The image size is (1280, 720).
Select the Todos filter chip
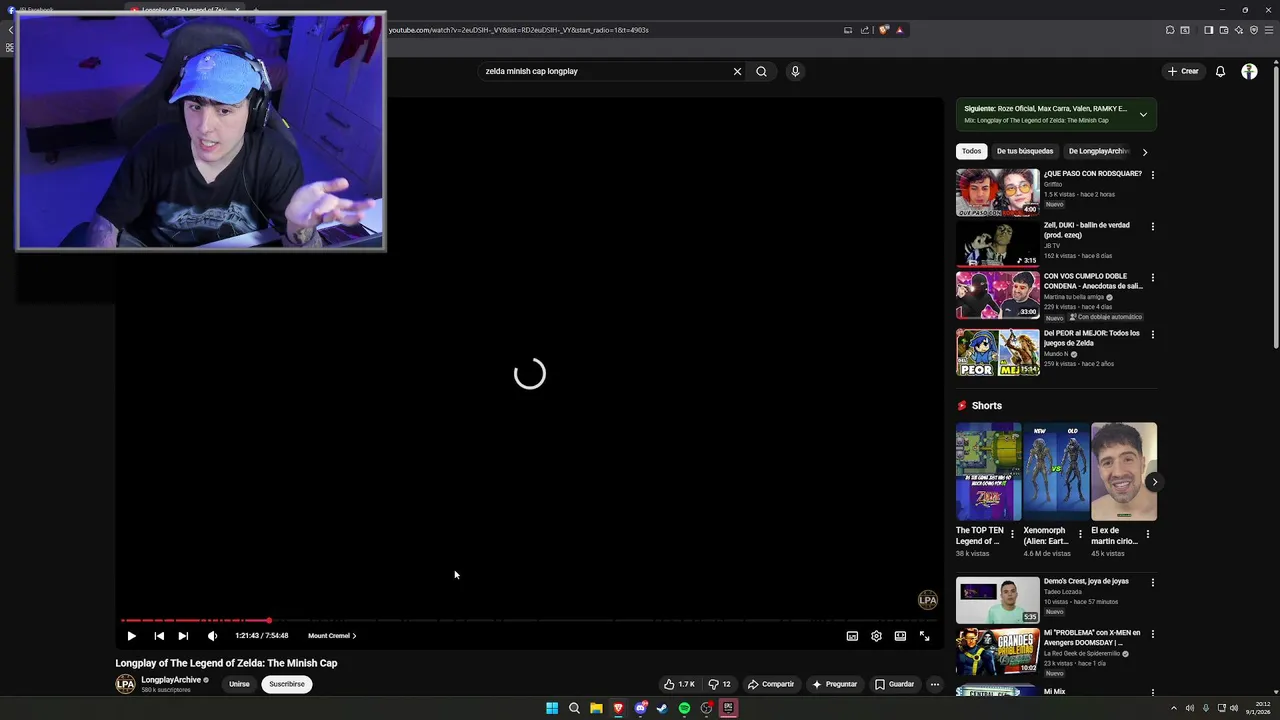pos(971,151)
